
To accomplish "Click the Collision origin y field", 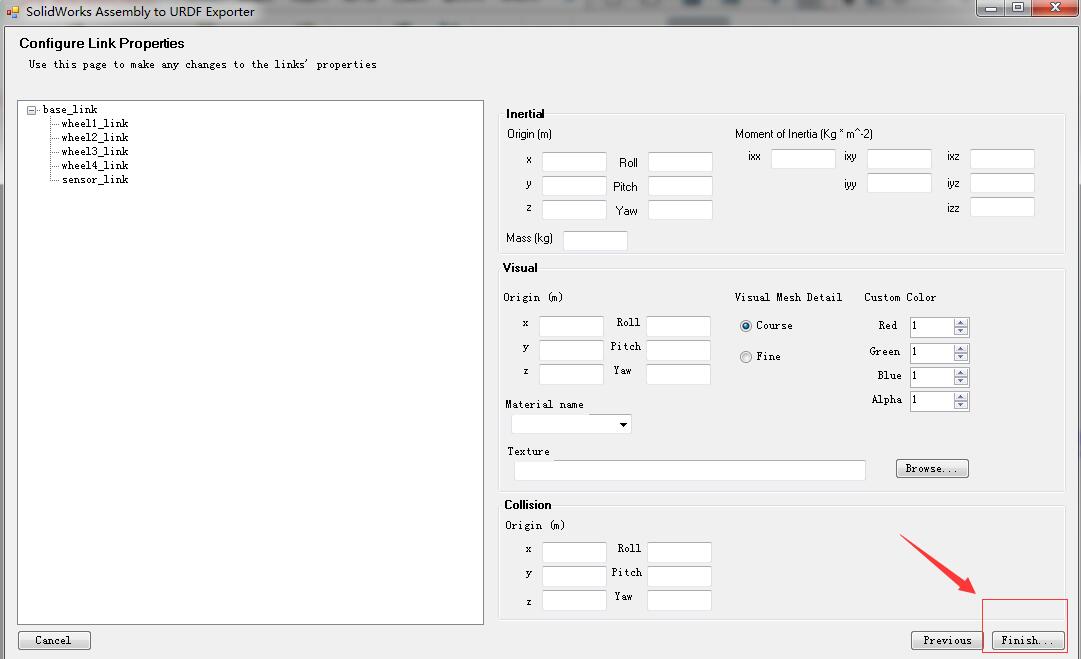I will click(574, 576).
